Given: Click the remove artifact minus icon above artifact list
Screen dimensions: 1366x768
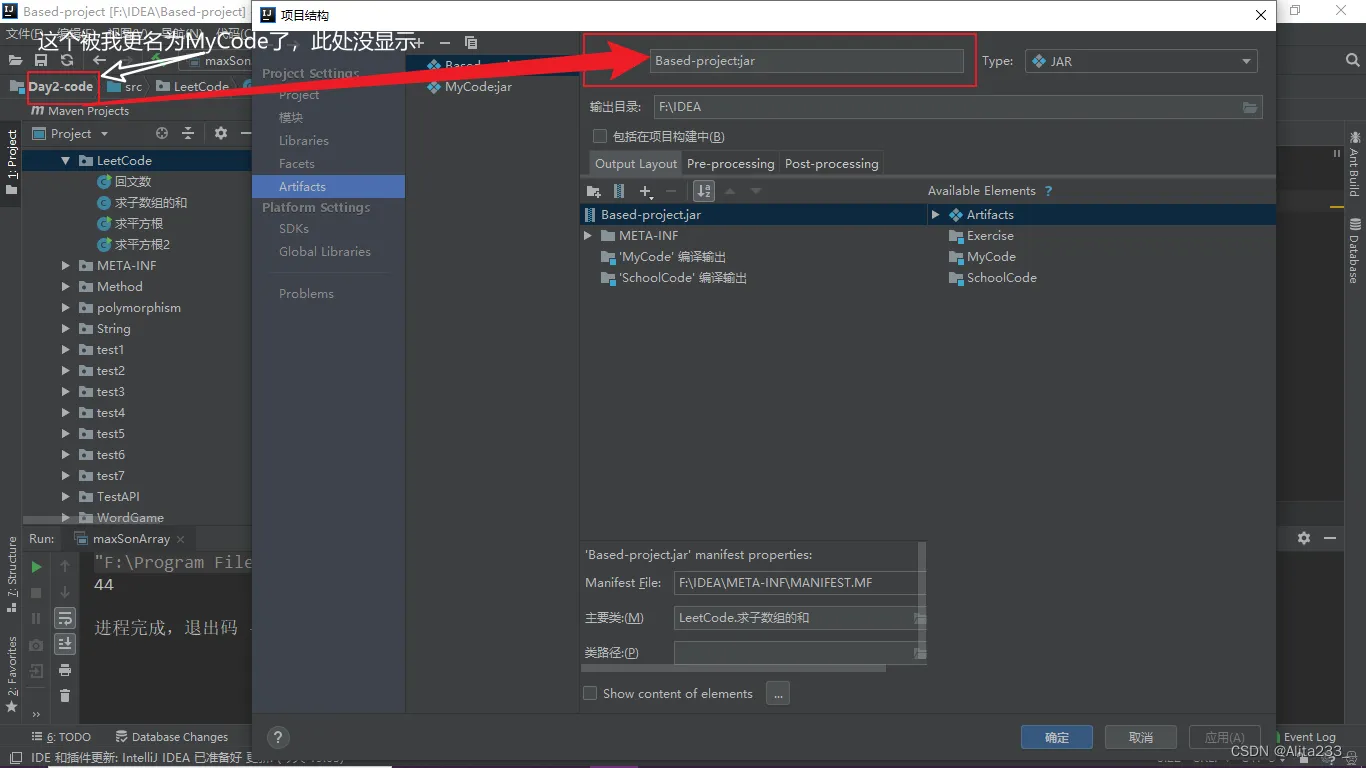Looking at the screenshot, I should click(444, 43).
